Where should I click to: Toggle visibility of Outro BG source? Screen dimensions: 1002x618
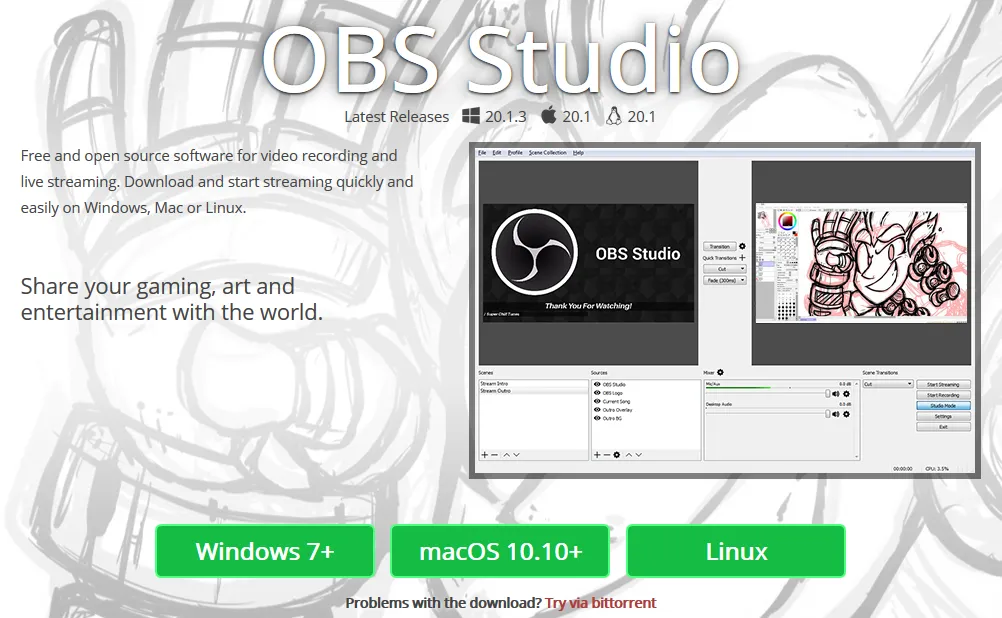tap(597, 418)
